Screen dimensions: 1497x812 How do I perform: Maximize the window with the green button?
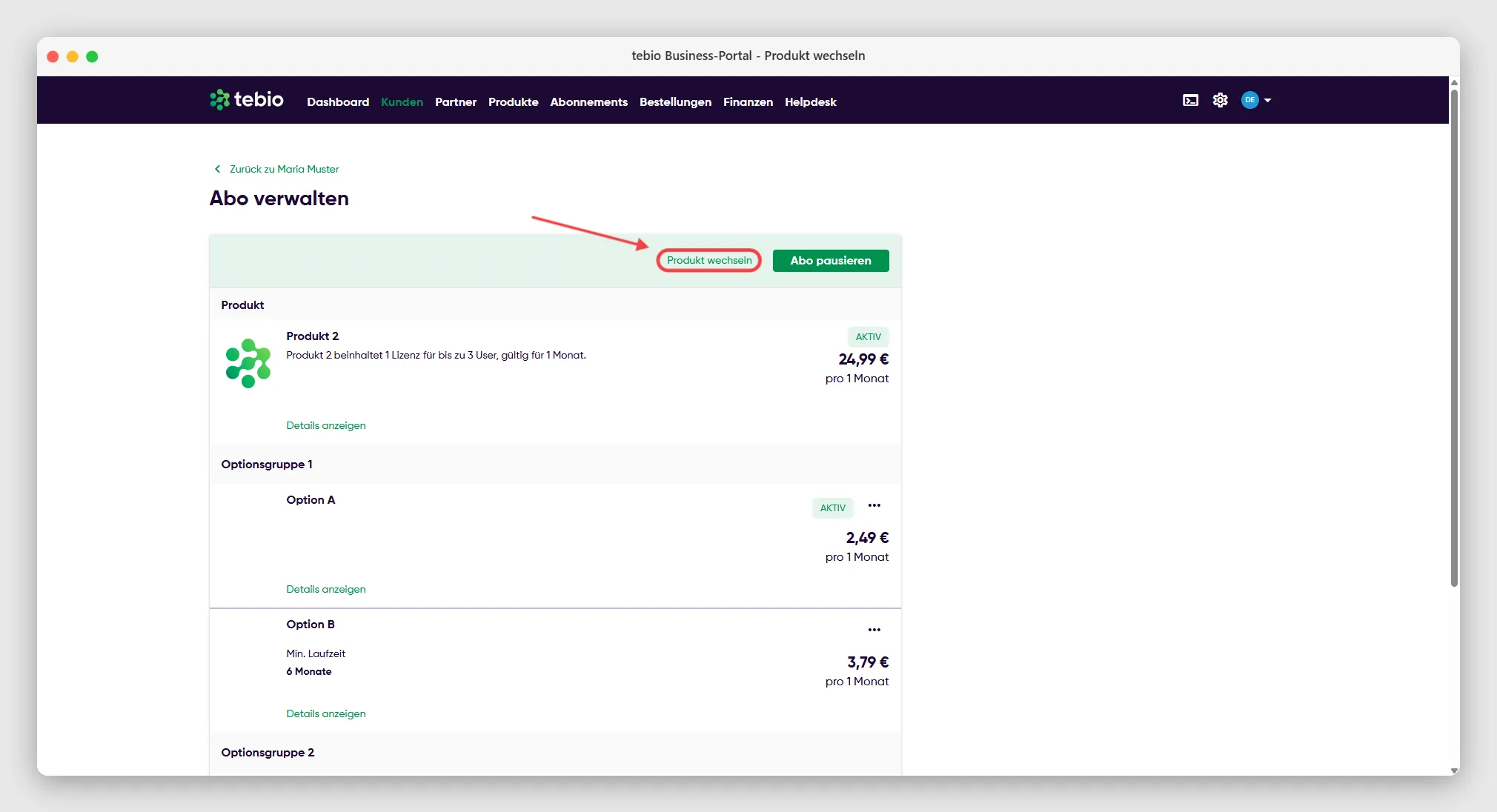point(92,56)
